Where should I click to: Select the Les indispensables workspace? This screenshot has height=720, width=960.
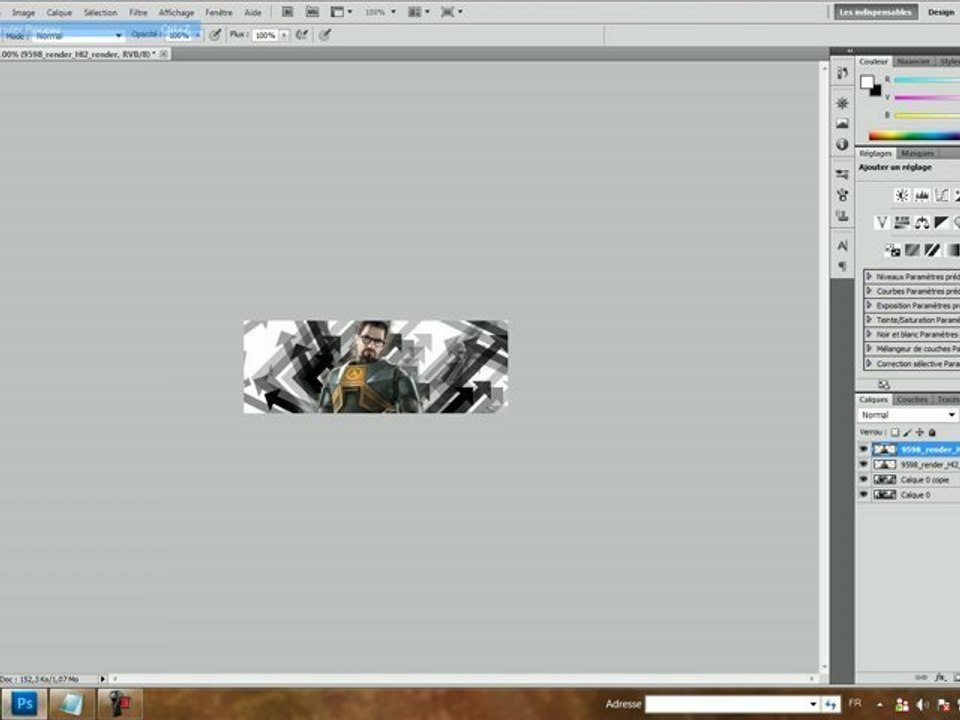(x=876, y=12)
